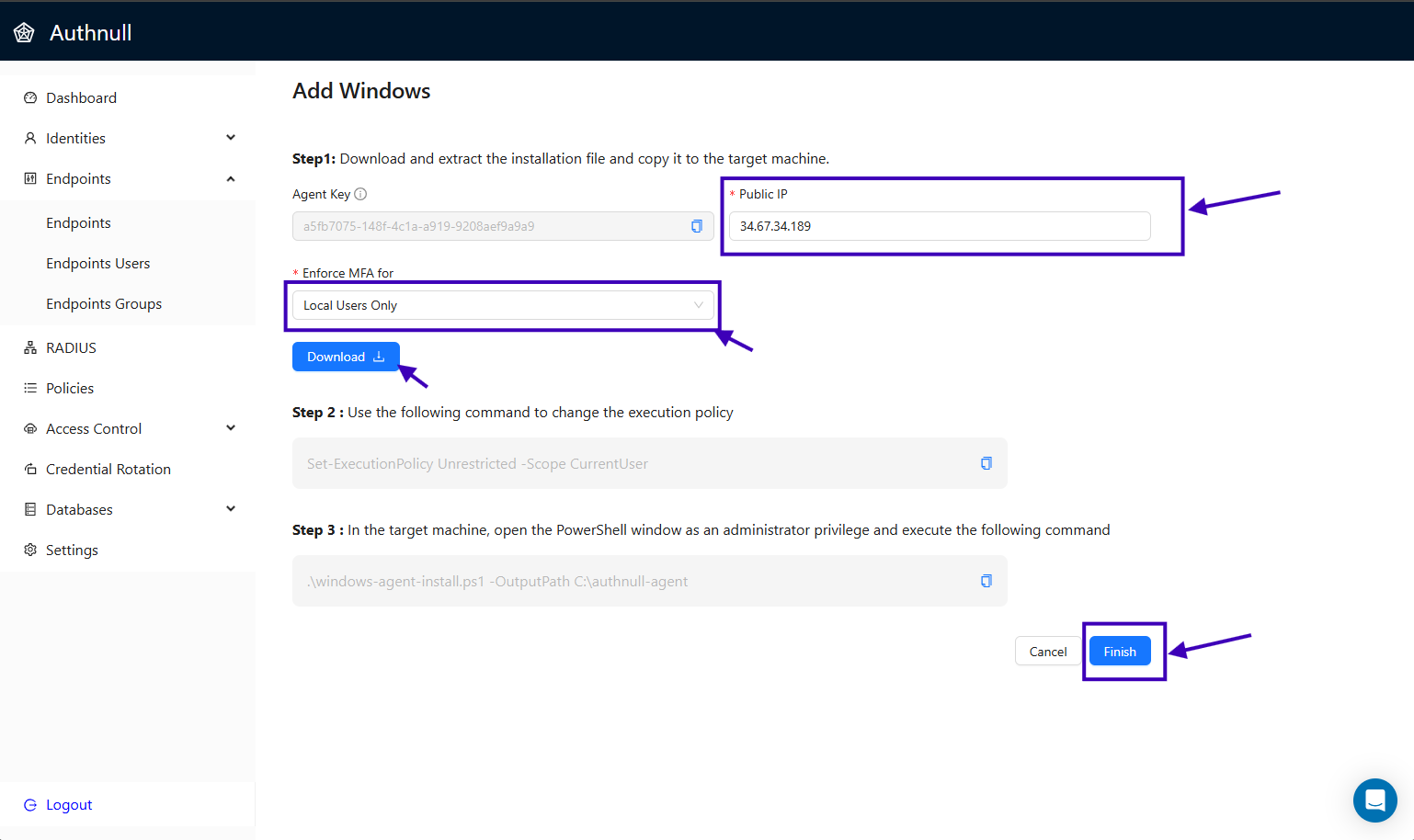Click the Authnull pentagon logo
Screen dimensions: 1414x840
point(25,30)
